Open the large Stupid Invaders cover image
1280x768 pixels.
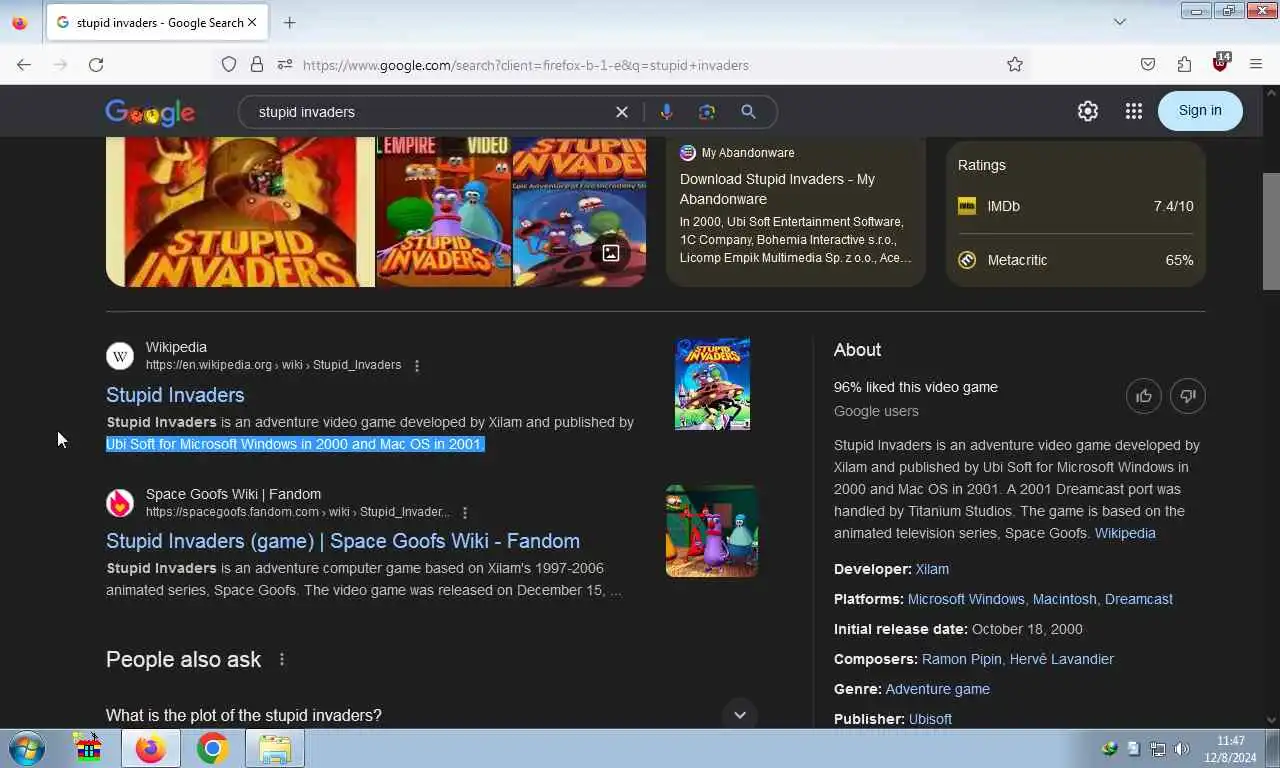click(240, 212)
